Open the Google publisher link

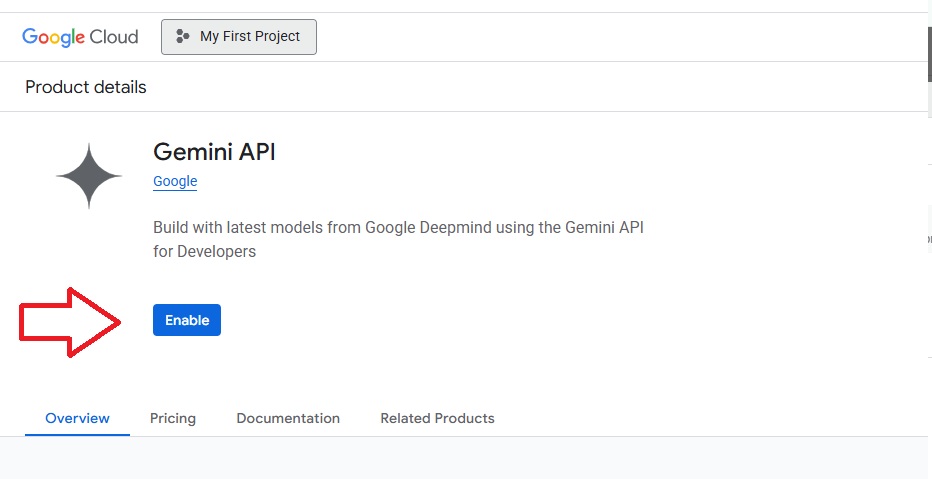[175, 181]
